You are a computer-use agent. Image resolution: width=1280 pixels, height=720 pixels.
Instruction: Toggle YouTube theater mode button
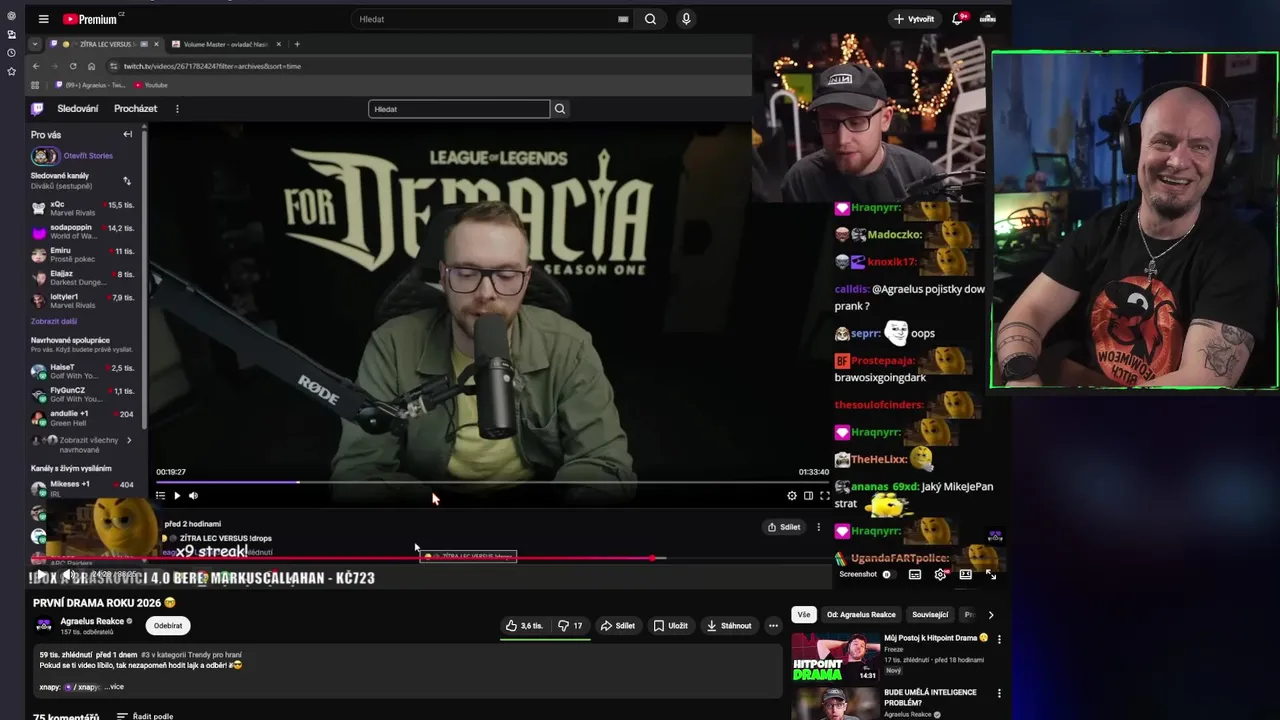965,575
